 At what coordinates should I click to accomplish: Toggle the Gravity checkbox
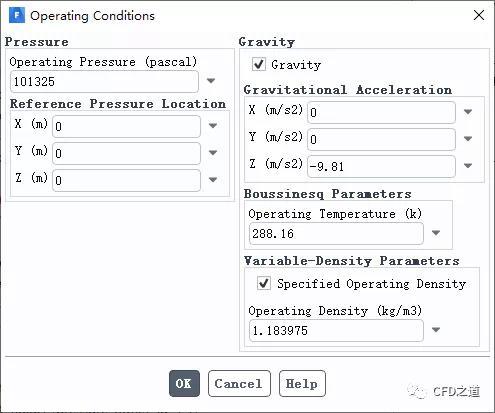259,64
